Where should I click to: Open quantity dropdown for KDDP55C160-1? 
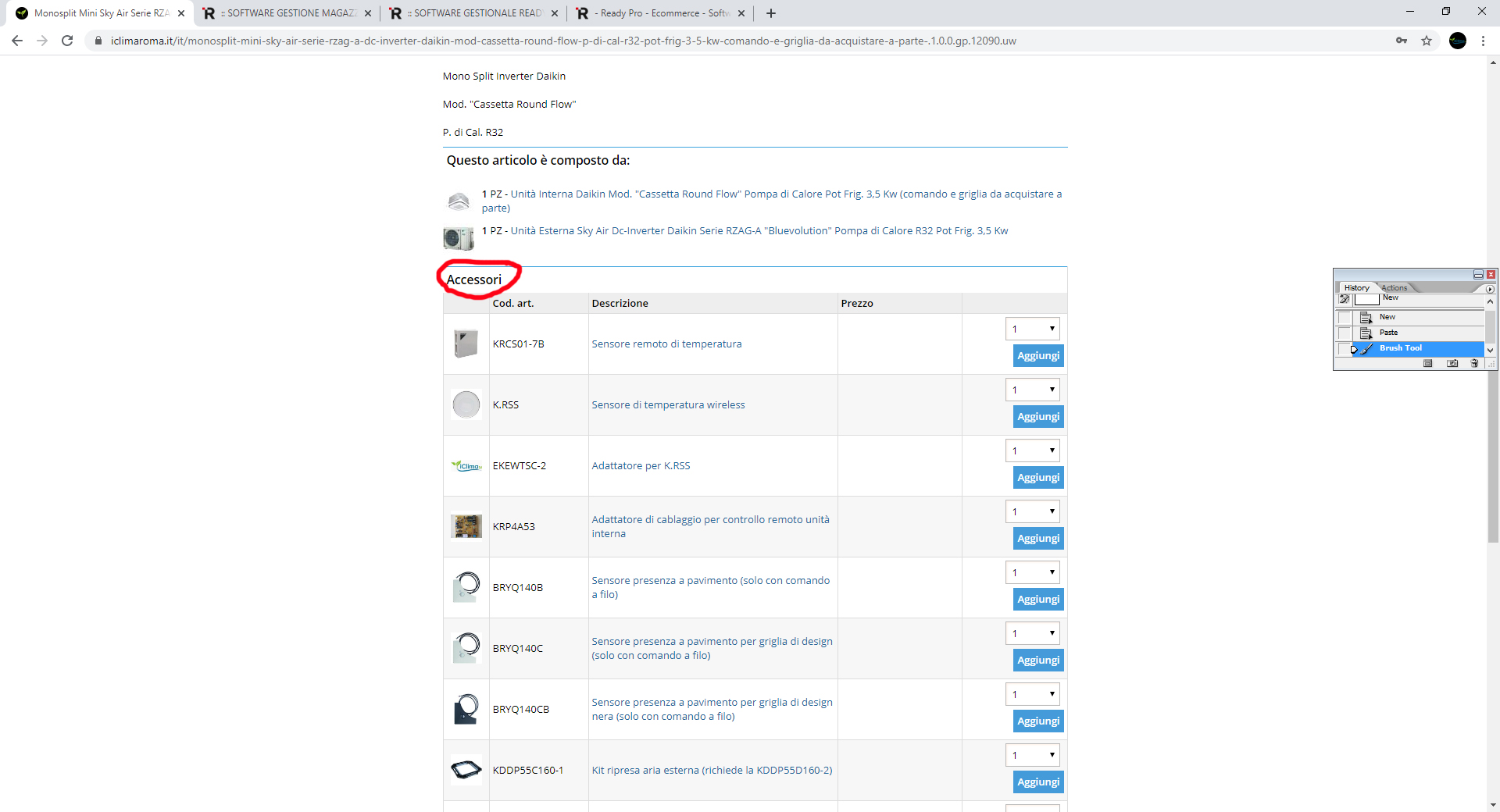pos(1033,755)
